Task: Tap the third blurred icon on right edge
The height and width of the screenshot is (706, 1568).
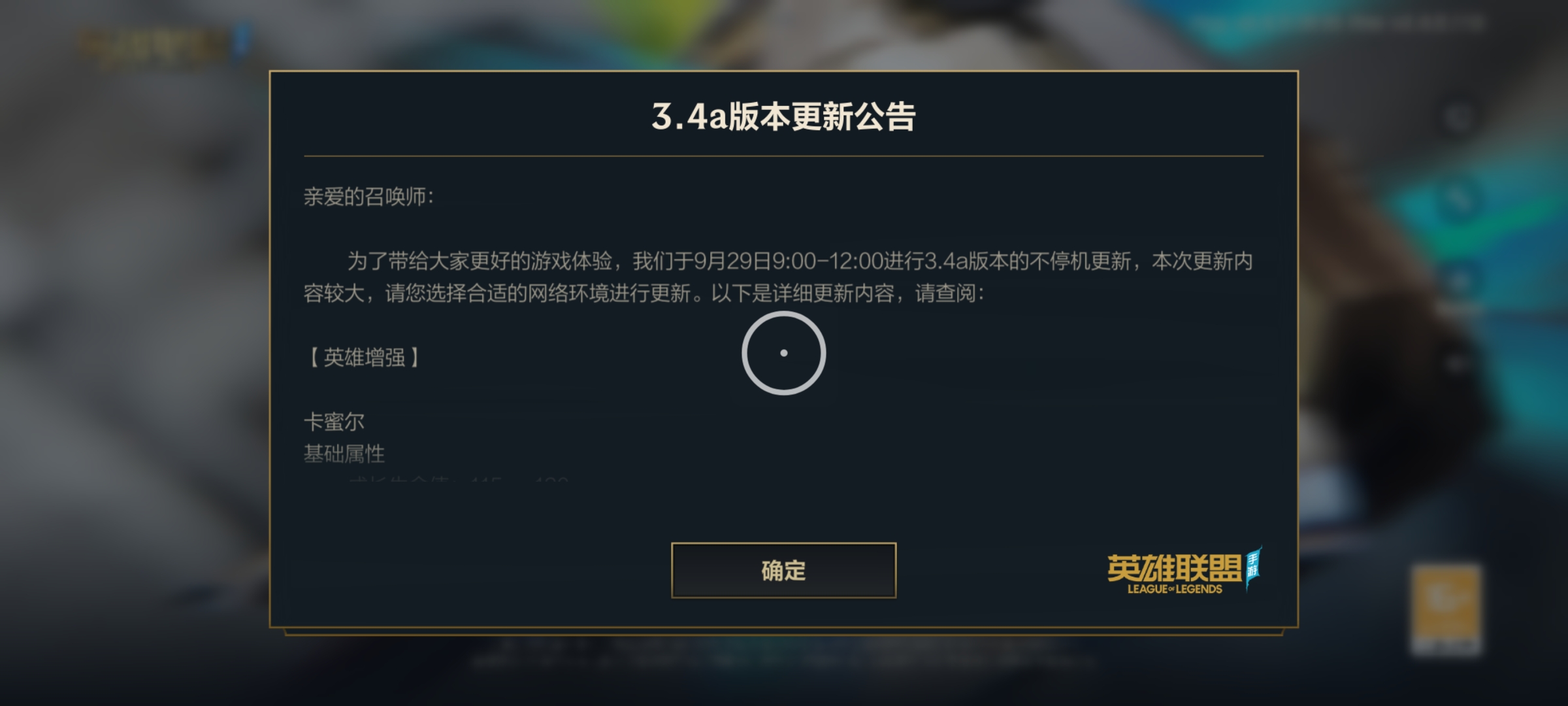Action: point(1458,282)
